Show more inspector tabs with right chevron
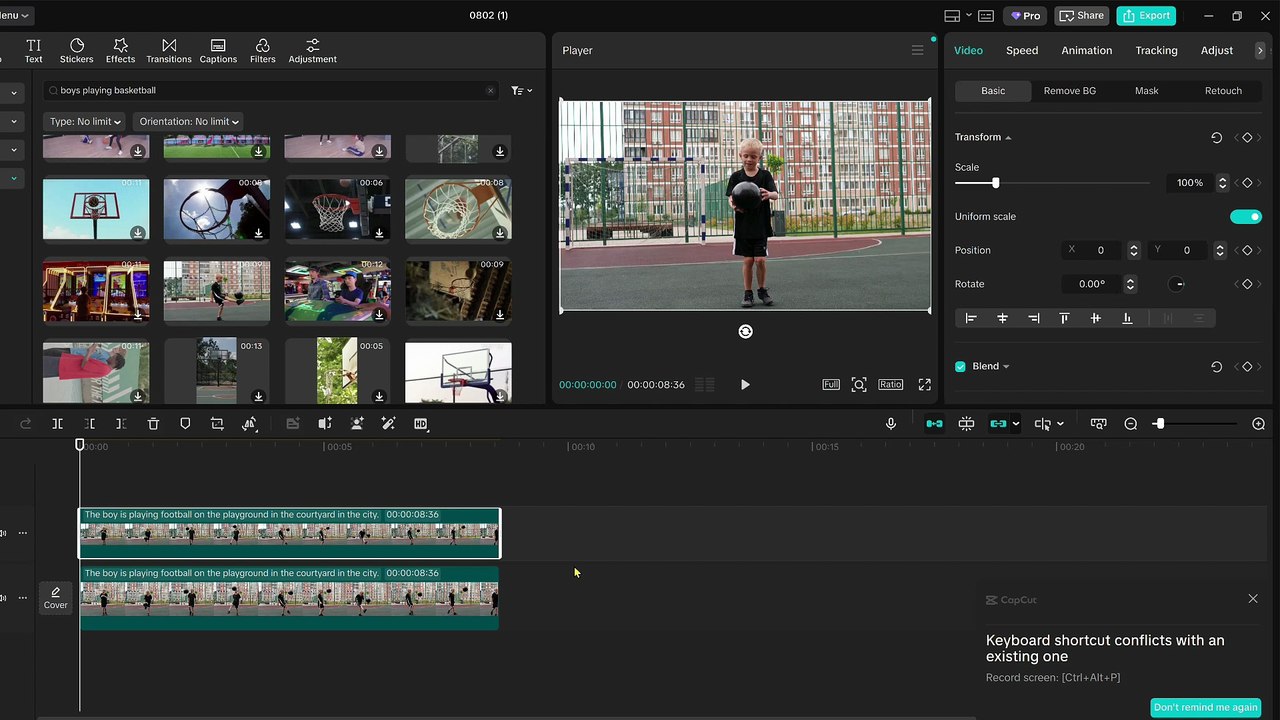Image resolution: width=1280 pixels, height=720 pixels. [x=1259, y=50]
